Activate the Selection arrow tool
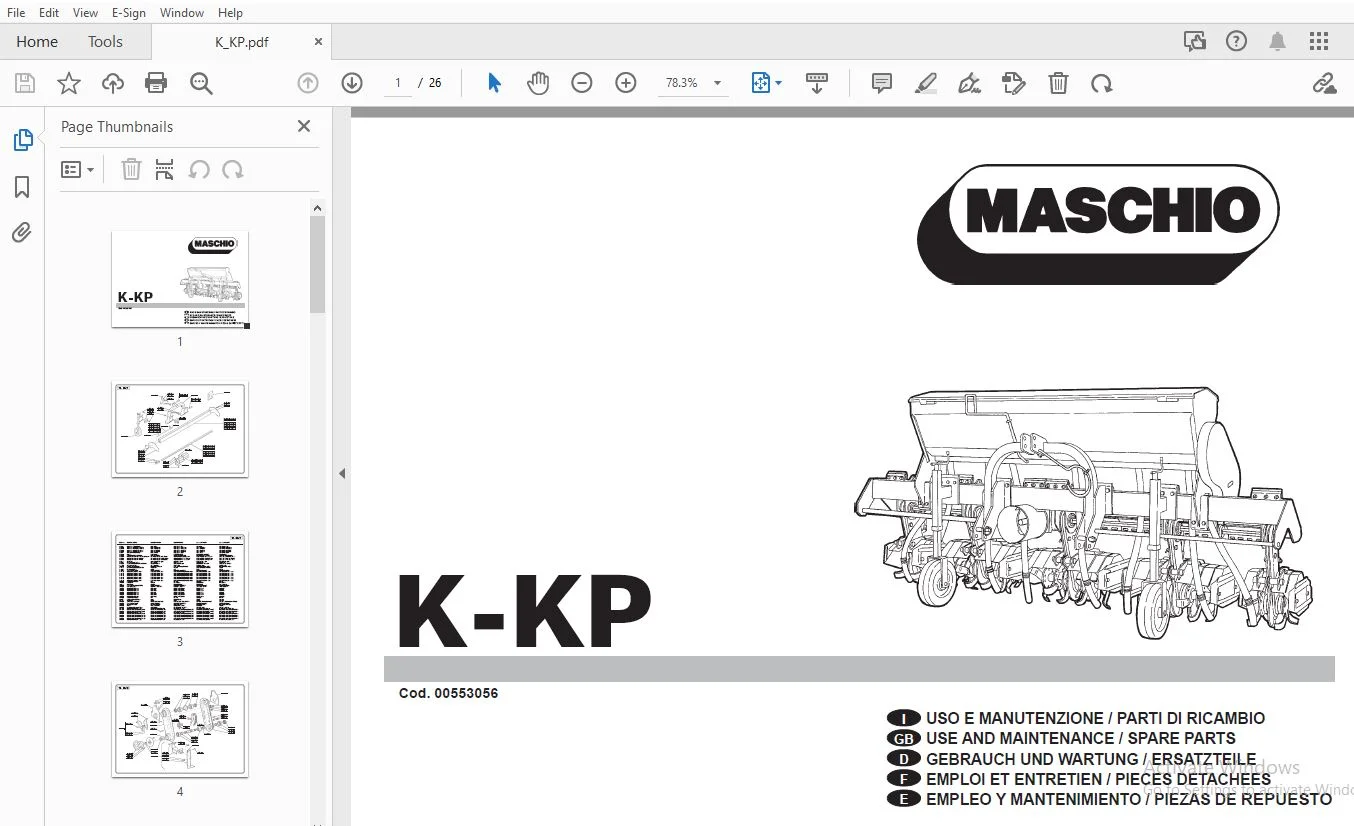This screenshot has width=1354, height=826. point(494,83)
